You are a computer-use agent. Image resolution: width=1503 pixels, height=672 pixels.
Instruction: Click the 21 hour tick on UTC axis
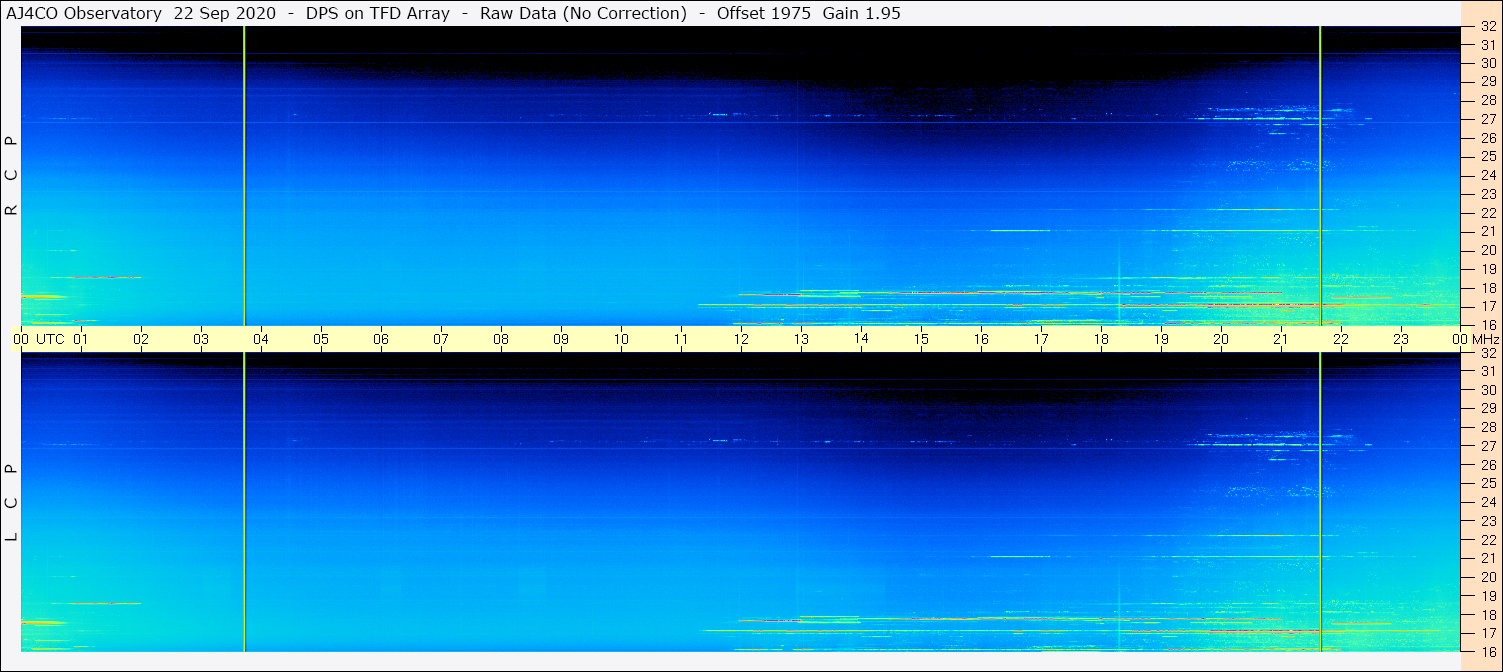[1281, 339]
